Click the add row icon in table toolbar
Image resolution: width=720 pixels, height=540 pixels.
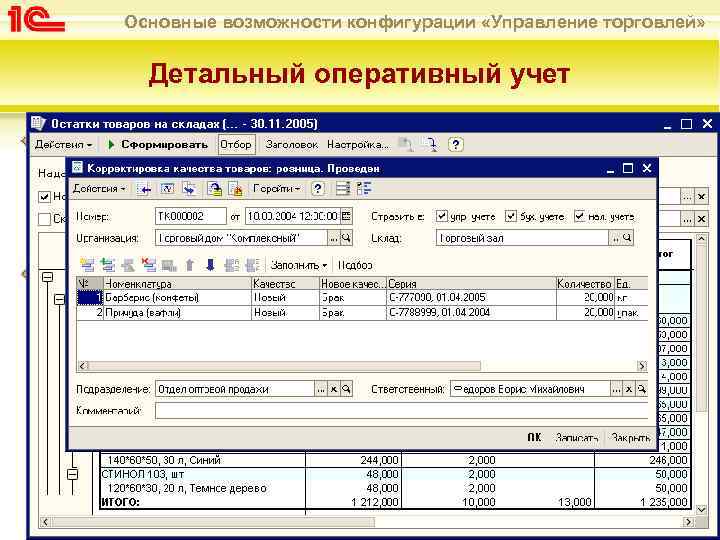[87, 265]
